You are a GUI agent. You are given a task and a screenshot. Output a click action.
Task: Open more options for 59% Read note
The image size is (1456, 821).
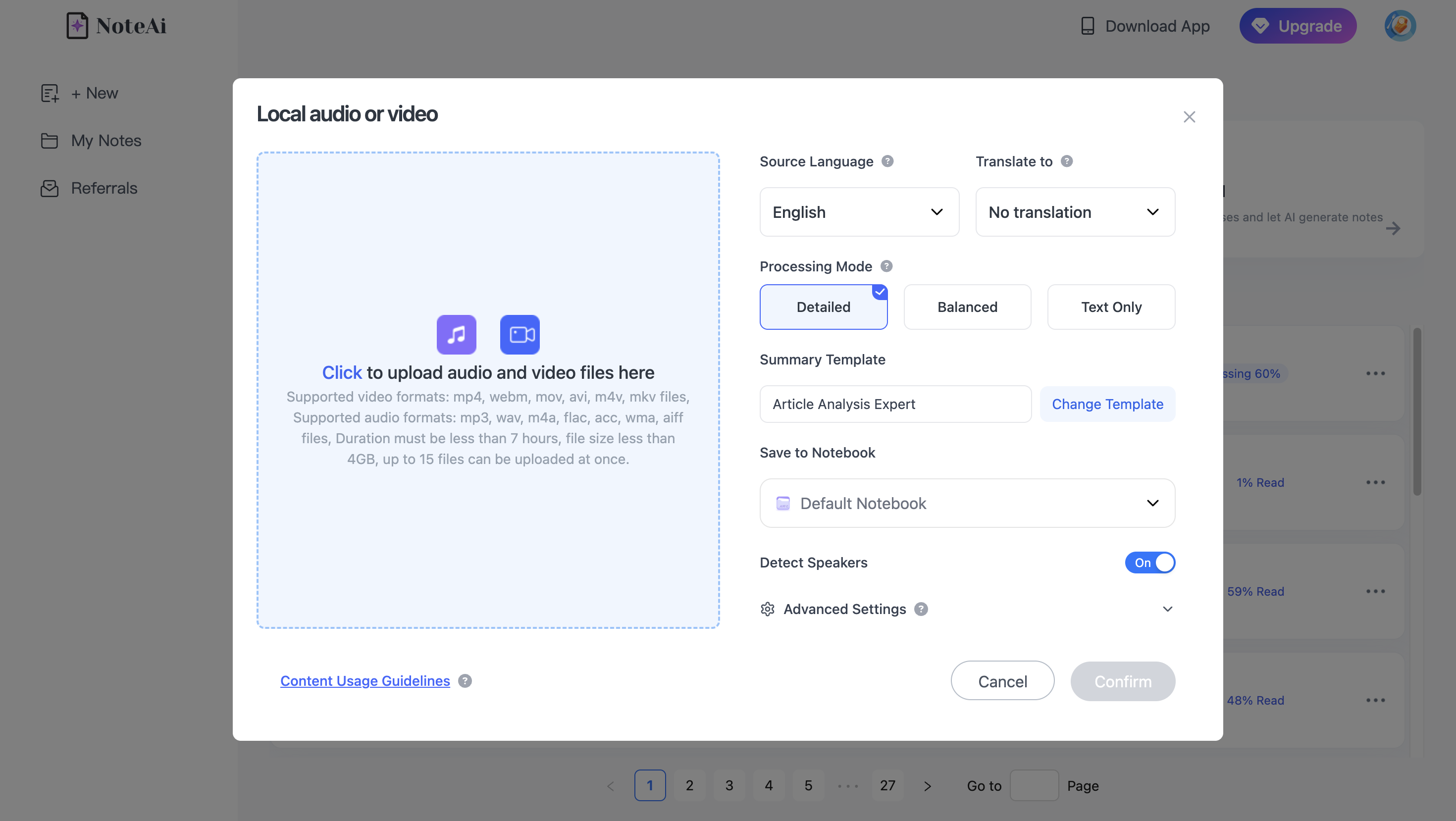(1375, 592)
